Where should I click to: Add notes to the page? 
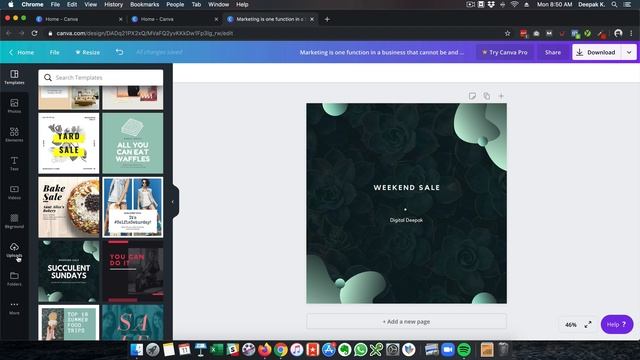[x=472, y=96]
